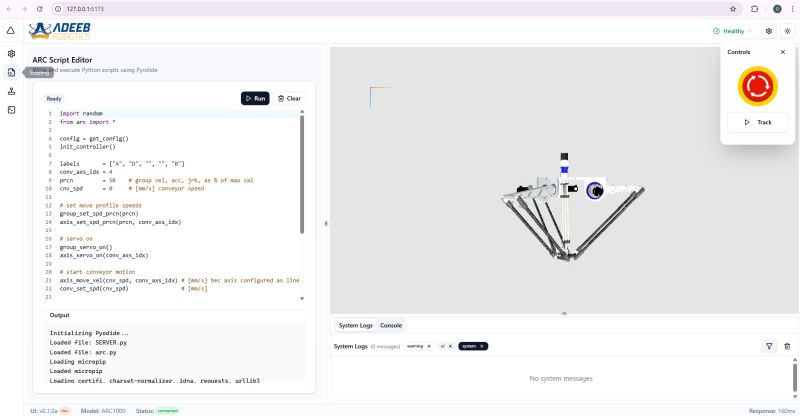Go back with browser back arrow
800x416 pixels.
click(9, 9)
